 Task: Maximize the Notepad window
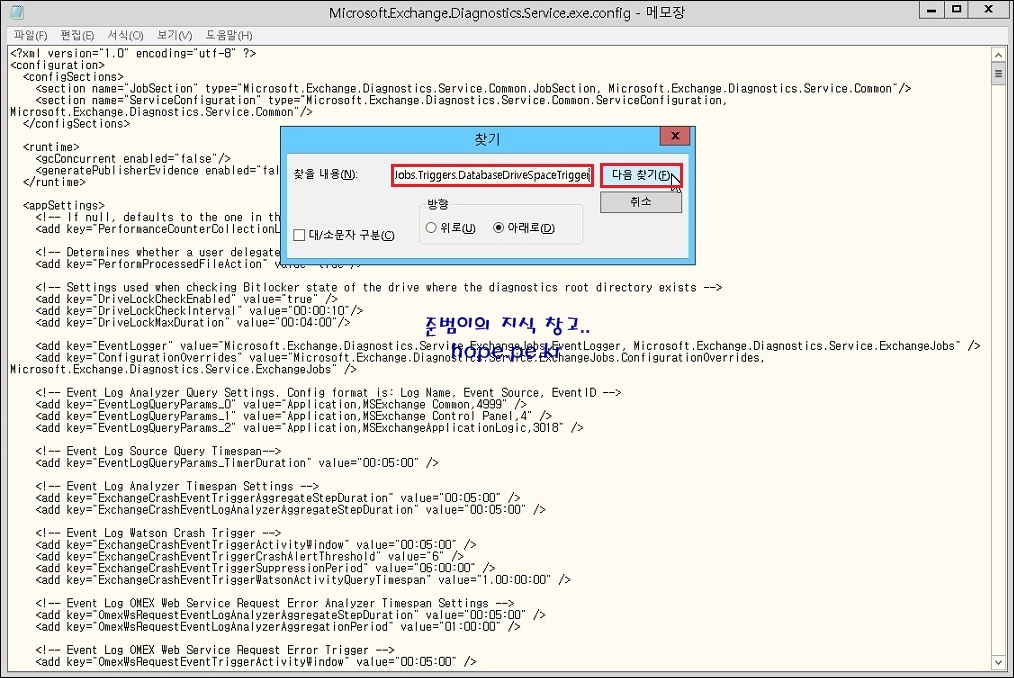[956, 10]
